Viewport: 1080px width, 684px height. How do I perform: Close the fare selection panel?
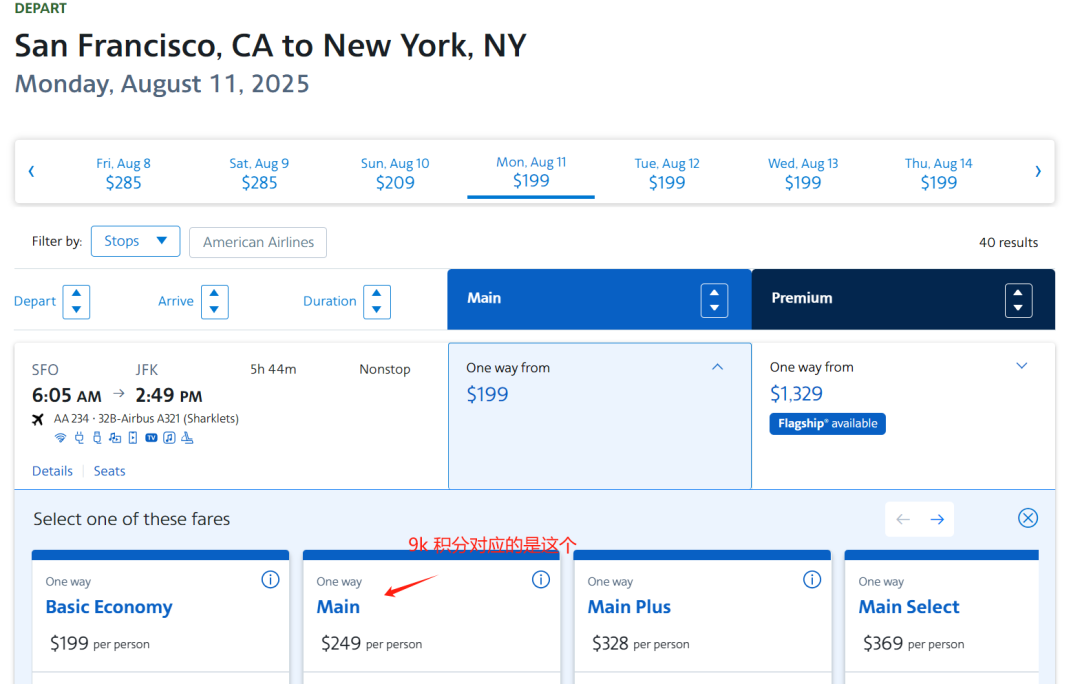point(1028,518)
